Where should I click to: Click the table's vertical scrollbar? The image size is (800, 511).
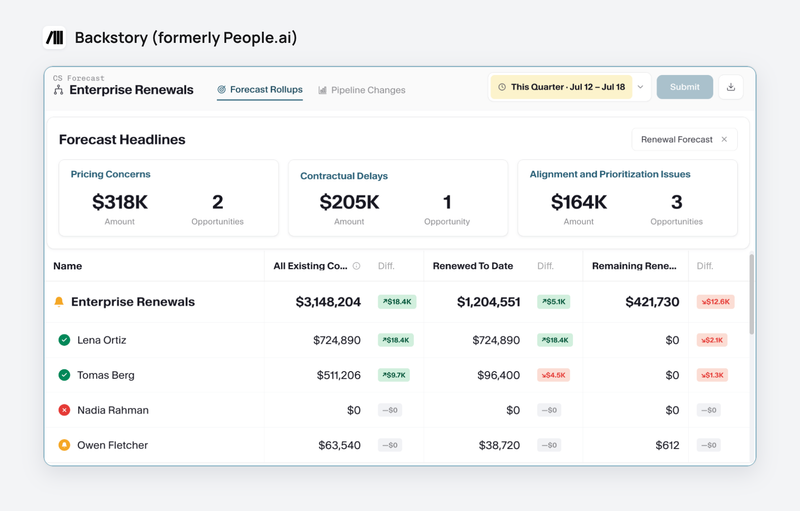click(x=752, y=294)
